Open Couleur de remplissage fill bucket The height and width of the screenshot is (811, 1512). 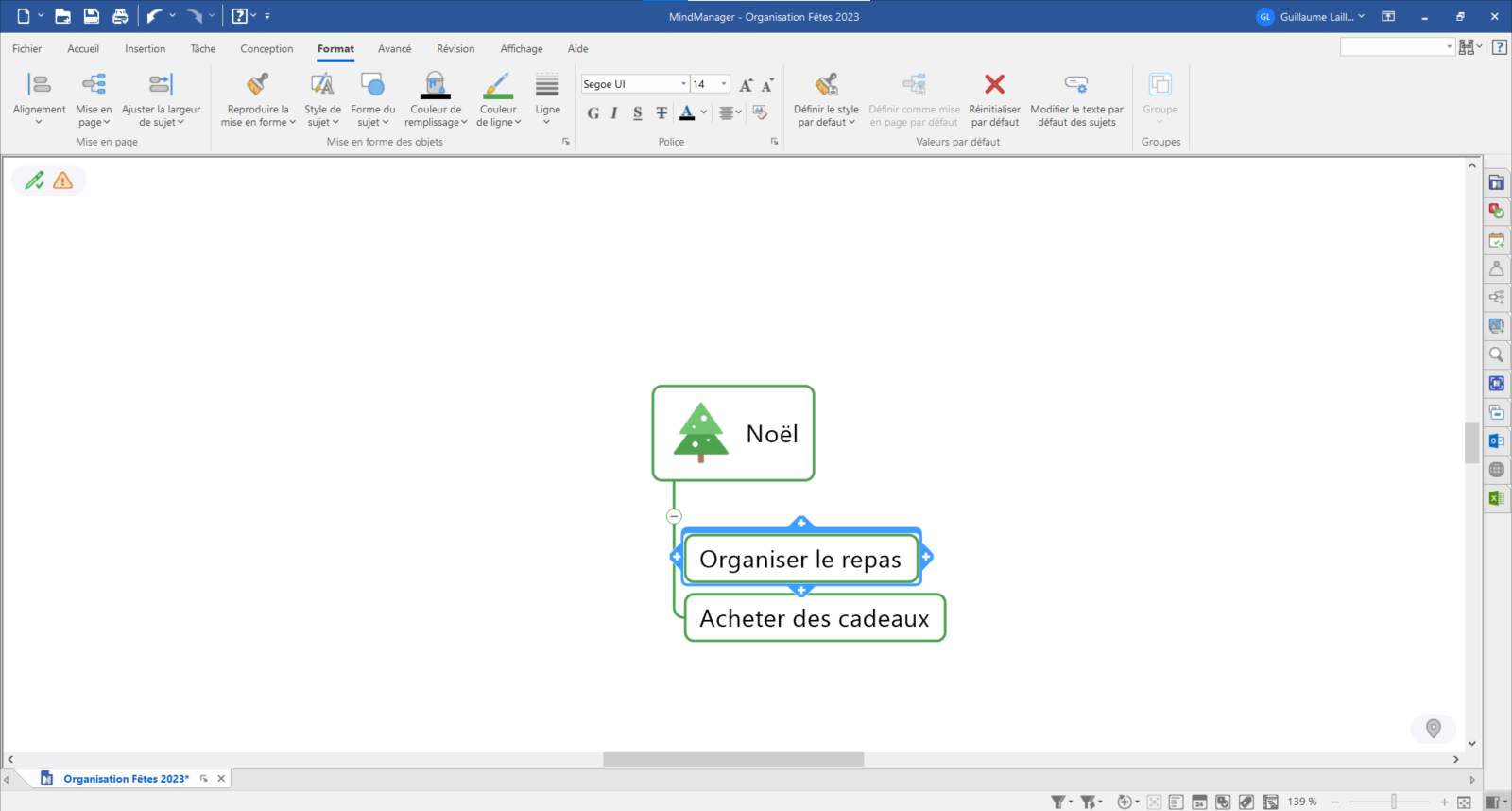[435, 85]
